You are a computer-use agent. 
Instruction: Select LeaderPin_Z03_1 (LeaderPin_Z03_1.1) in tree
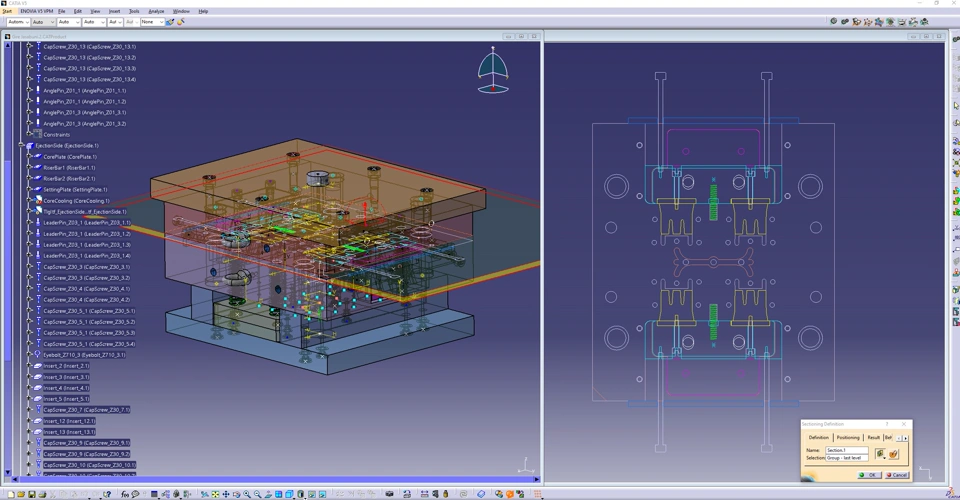pyautogui.click(x=86, y=223)
